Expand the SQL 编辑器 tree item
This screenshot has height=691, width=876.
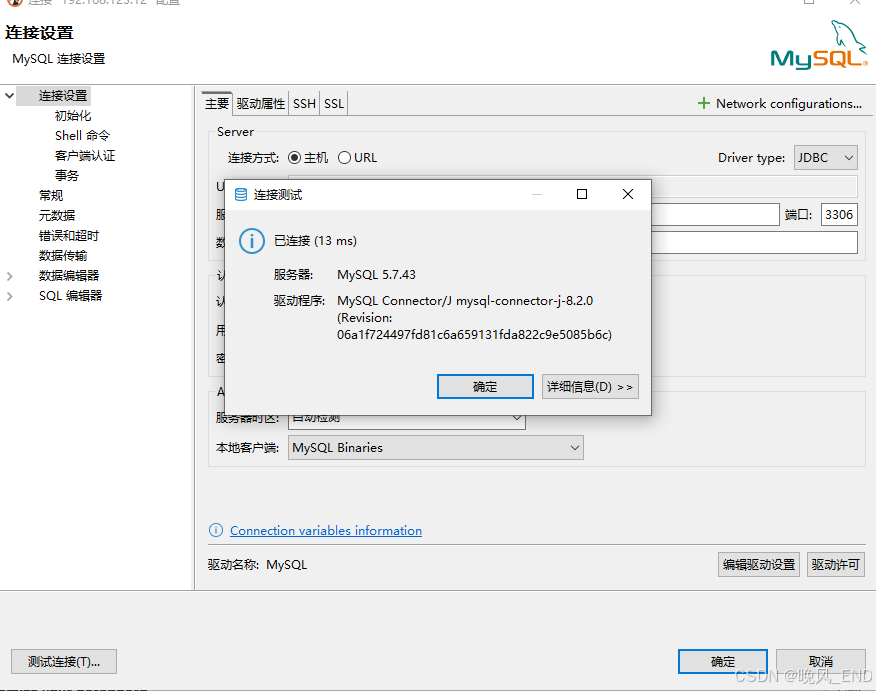tap(12, 295)
